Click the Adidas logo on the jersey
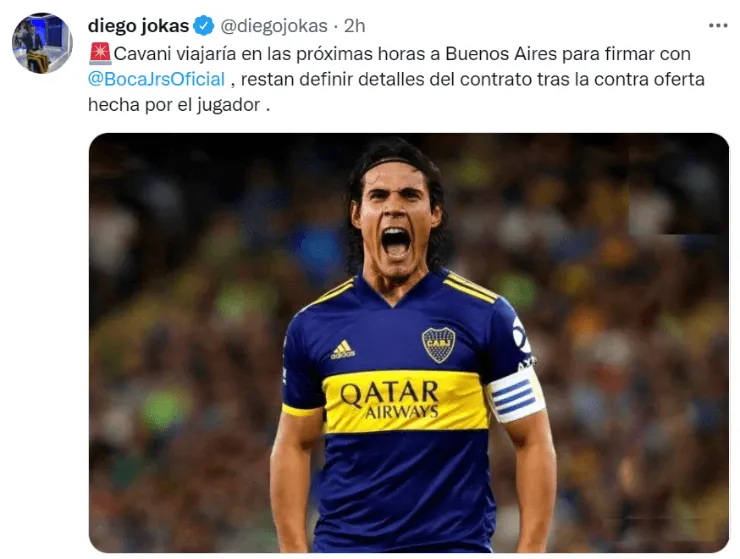 pos(343,350)
